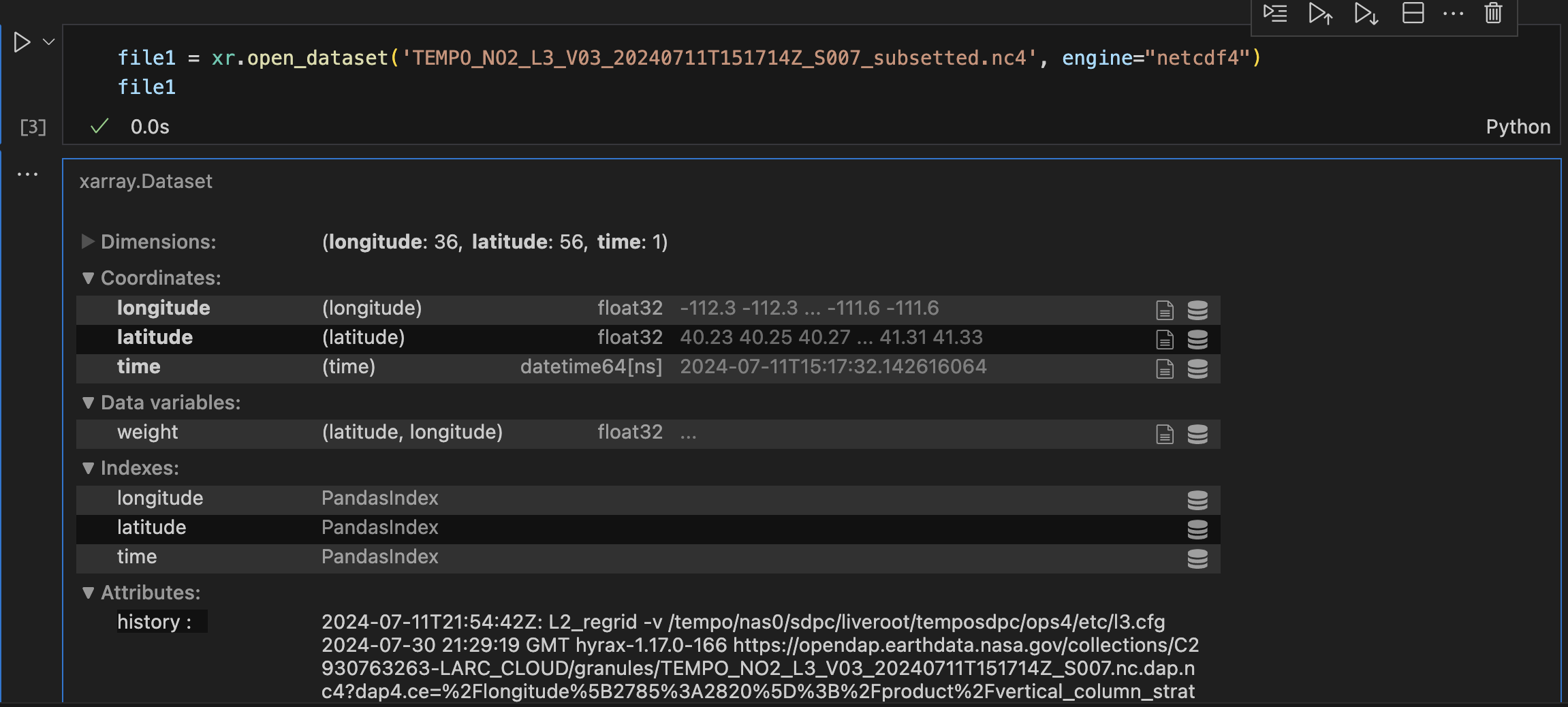Run the cell with the play button
Image resolution: width=1568 pixels, height=707 pixels.
(x=22, y=42)
